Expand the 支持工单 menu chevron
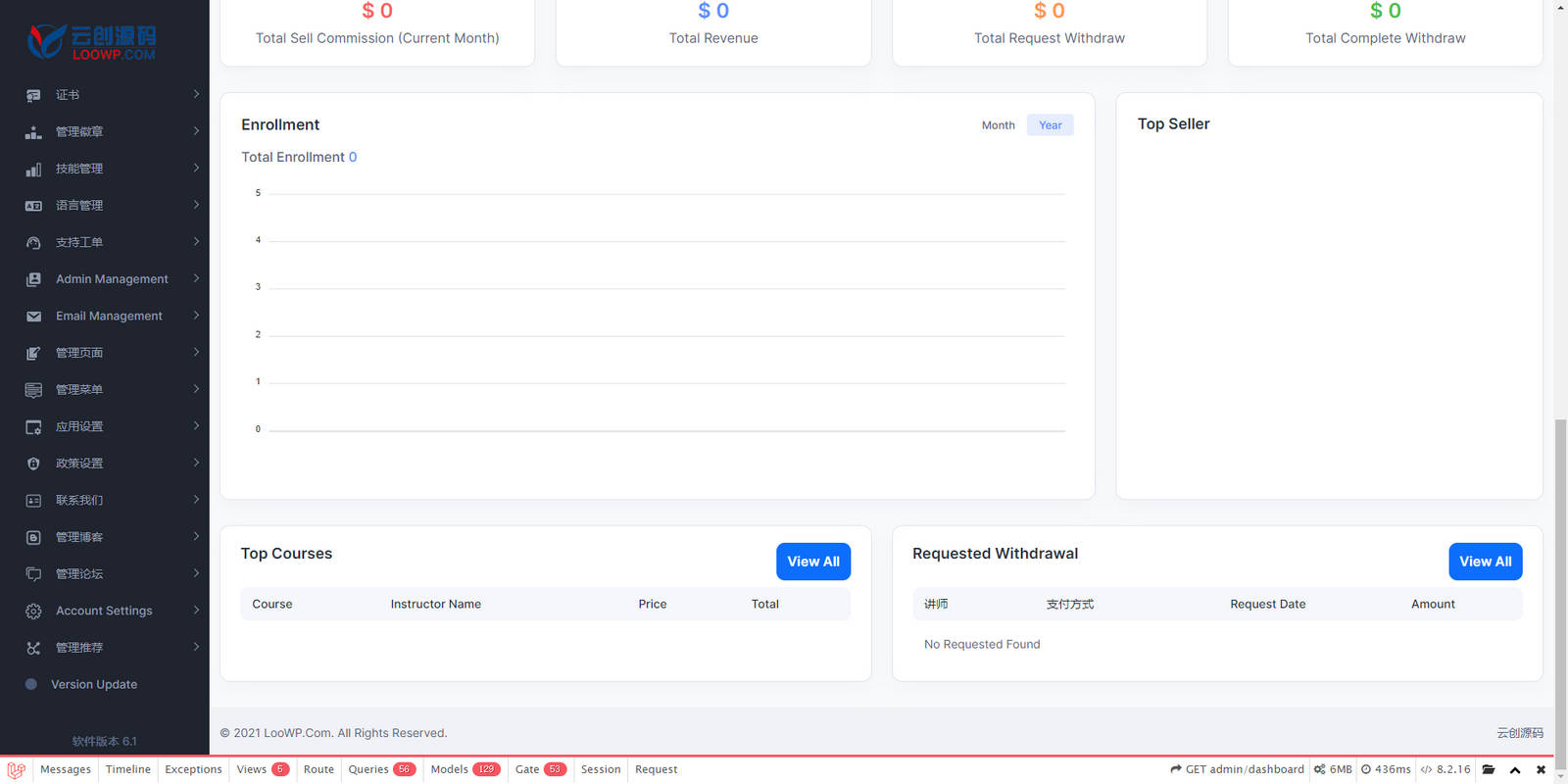The image size is (1568, 784). [x=196, y=241]
